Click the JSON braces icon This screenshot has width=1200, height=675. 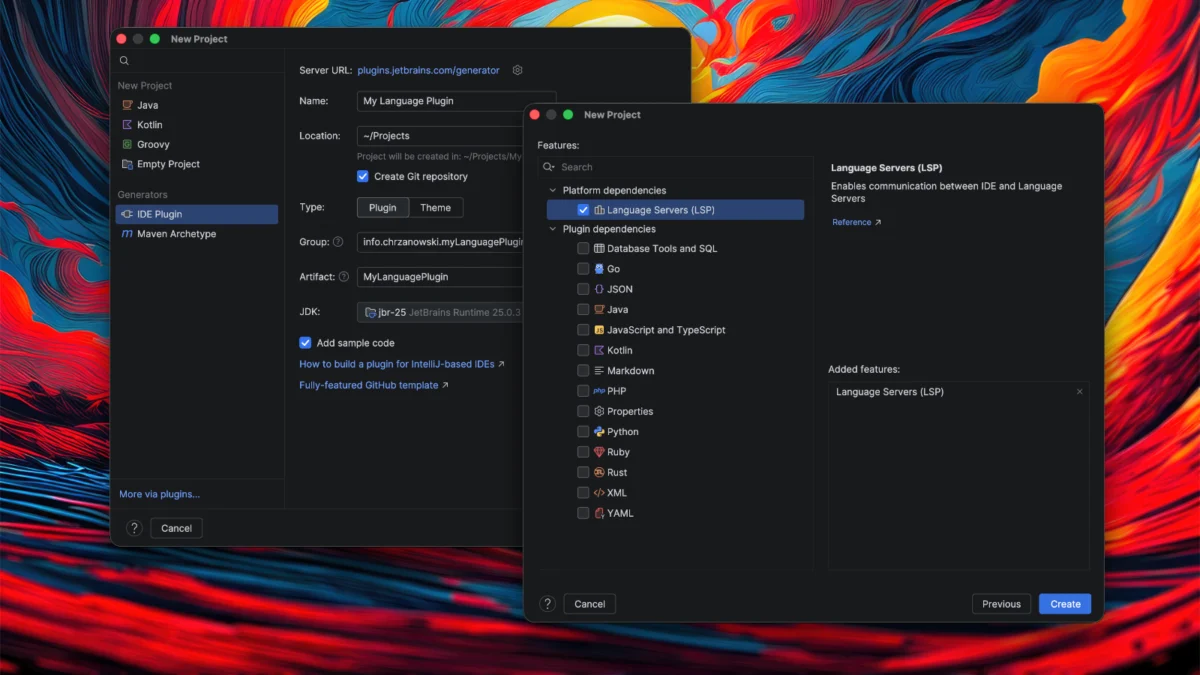pos(599,289)
